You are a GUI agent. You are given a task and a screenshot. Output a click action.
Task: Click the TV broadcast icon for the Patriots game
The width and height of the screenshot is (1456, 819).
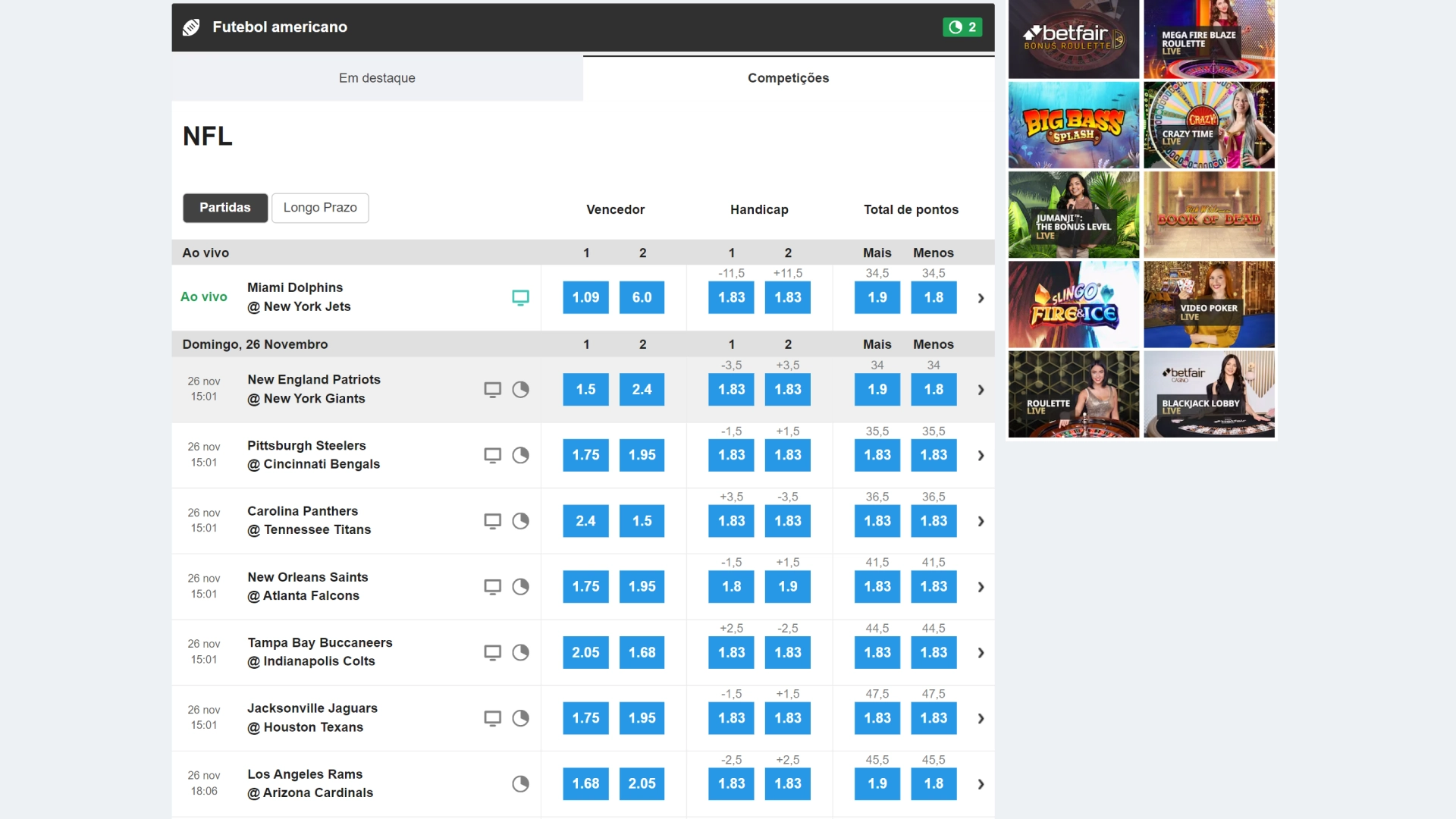(493, 389)
